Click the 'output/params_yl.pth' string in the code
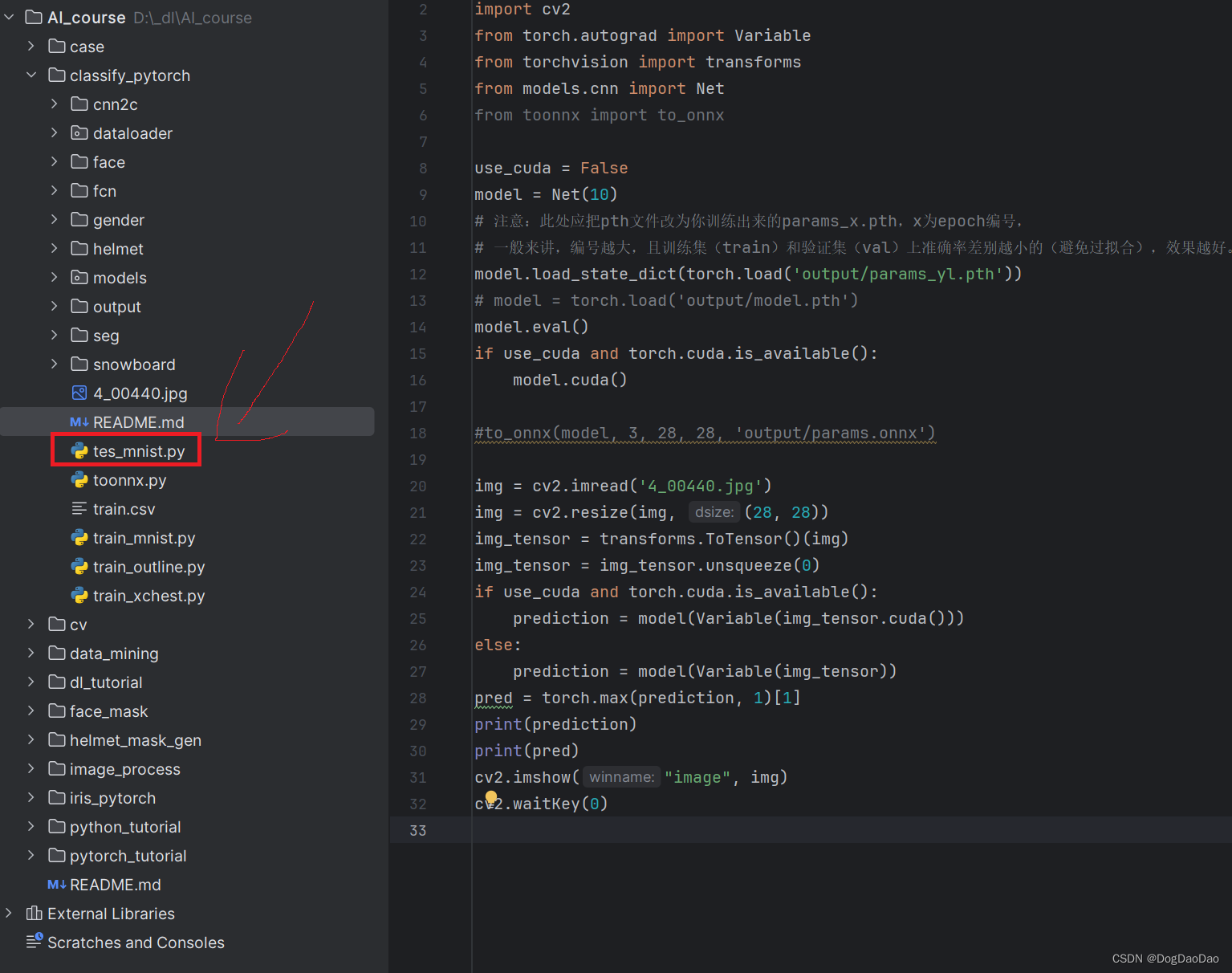 click(897, 274)
